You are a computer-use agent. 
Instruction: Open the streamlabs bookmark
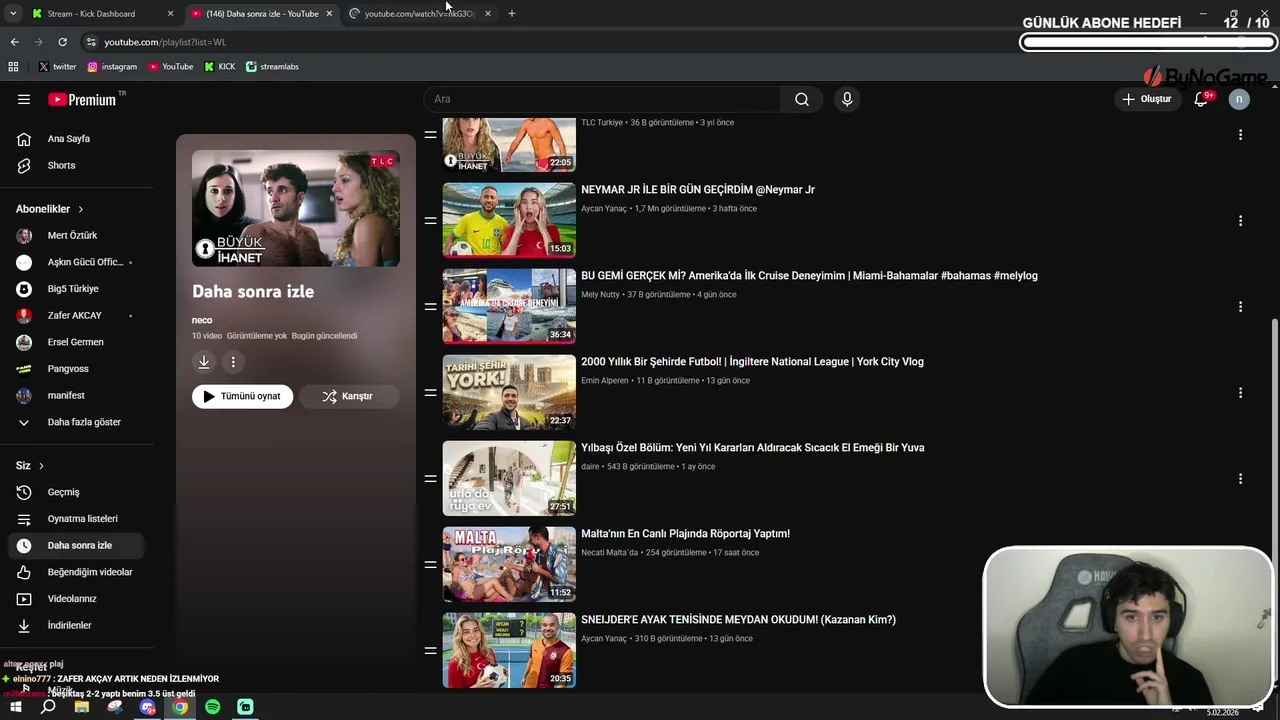tap(273, 67)
